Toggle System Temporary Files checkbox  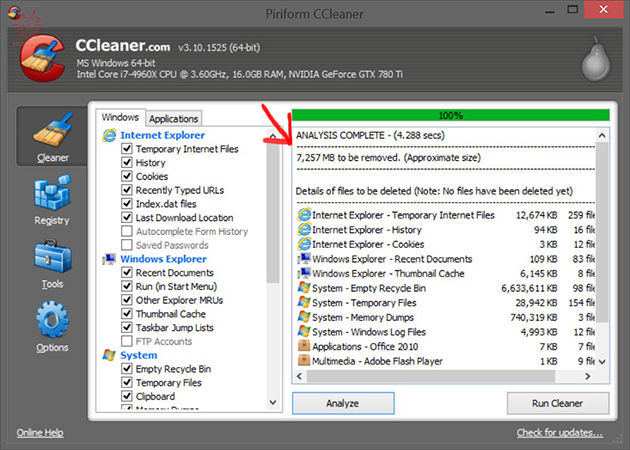(127, 382)
